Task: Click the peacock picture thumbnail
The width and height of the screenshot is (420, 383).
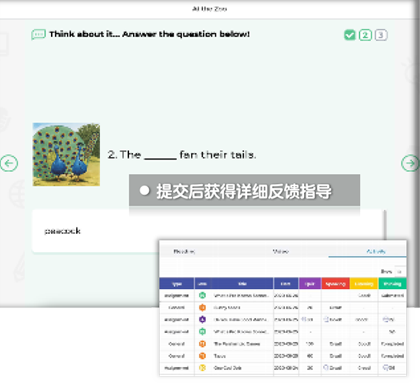Action: coord(66,154)
